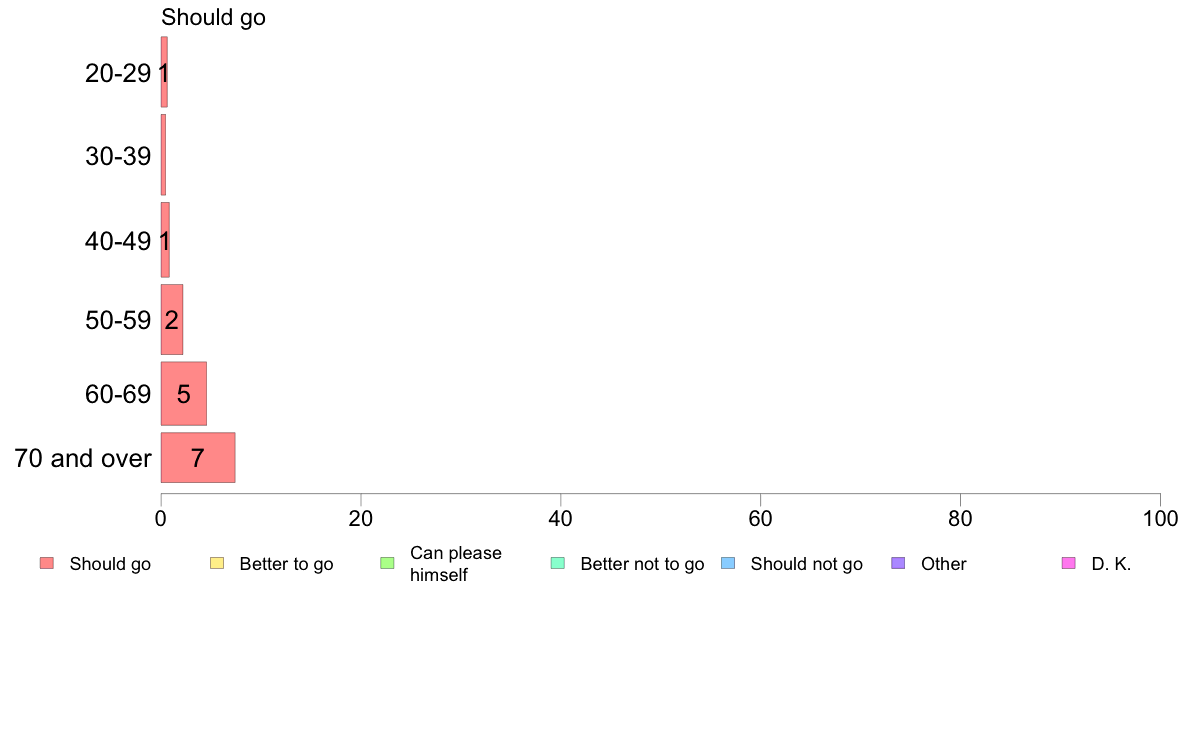Click the 70 and over axis label
Image resolution: width=1188 pixels, height=736 pixels.
pyautogui.click(x=83, y=459)
